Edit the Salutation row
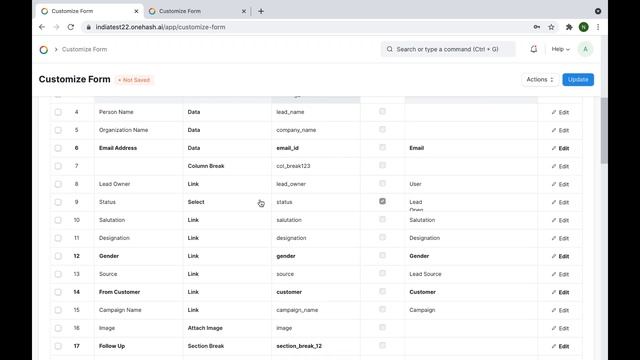Image resolution: width=640 pixels, height=360 pixels. 560,220
